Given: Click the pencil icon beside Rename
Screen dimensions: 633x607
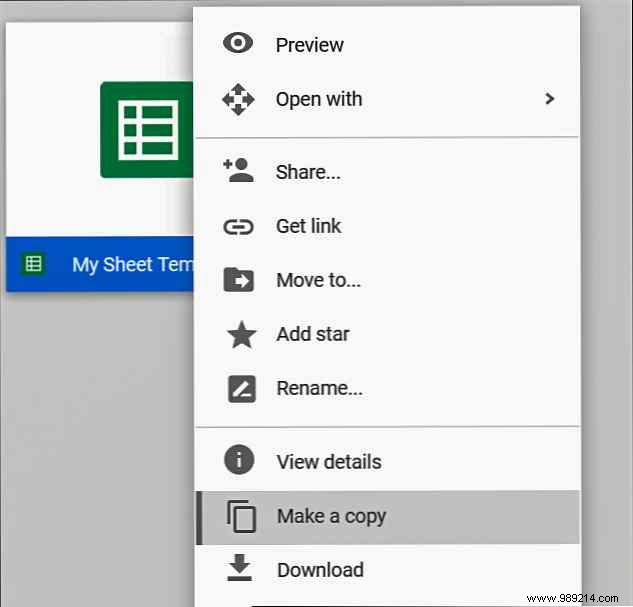Looking at the screenshot, I should coord(242,389).
